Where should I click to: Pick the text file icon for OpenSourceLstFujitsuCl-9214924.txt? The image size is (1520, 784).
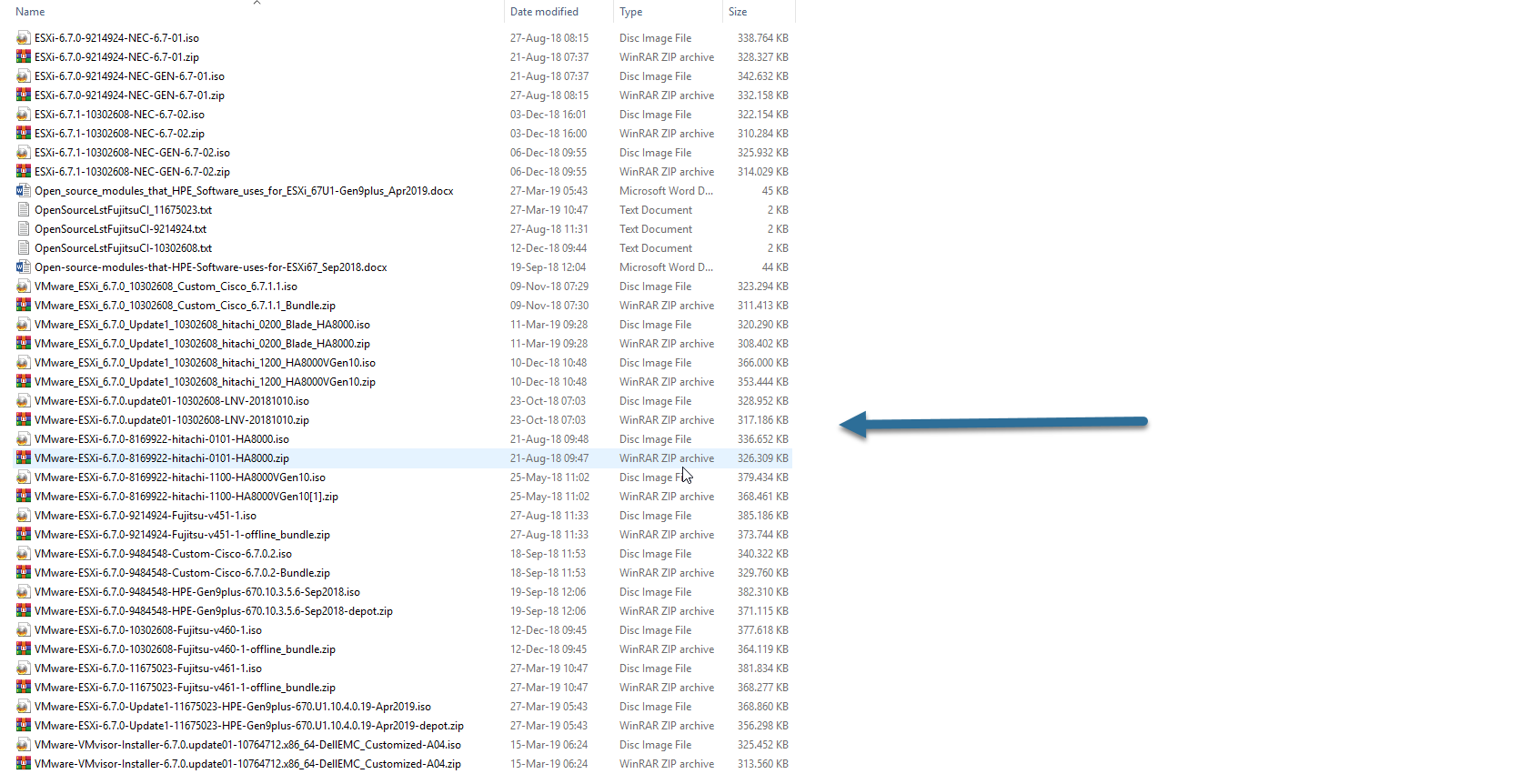24,229
